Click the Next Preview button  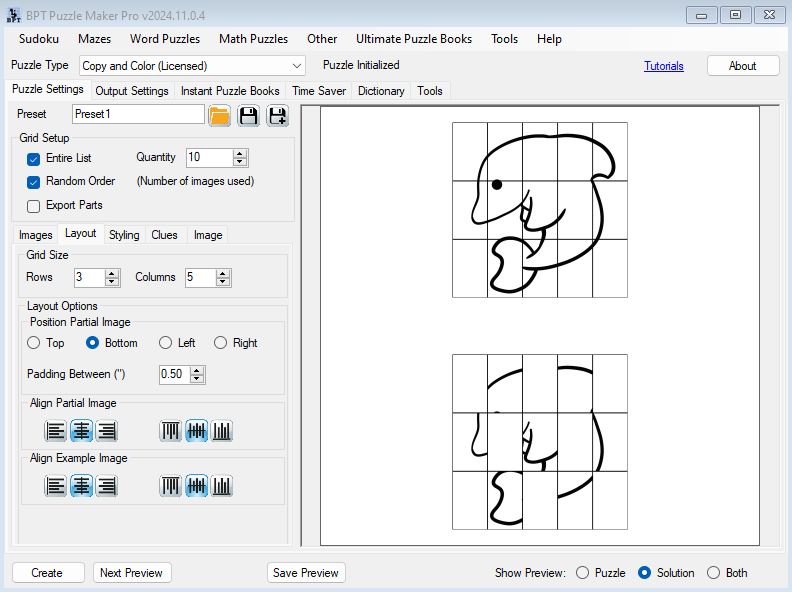132,573
